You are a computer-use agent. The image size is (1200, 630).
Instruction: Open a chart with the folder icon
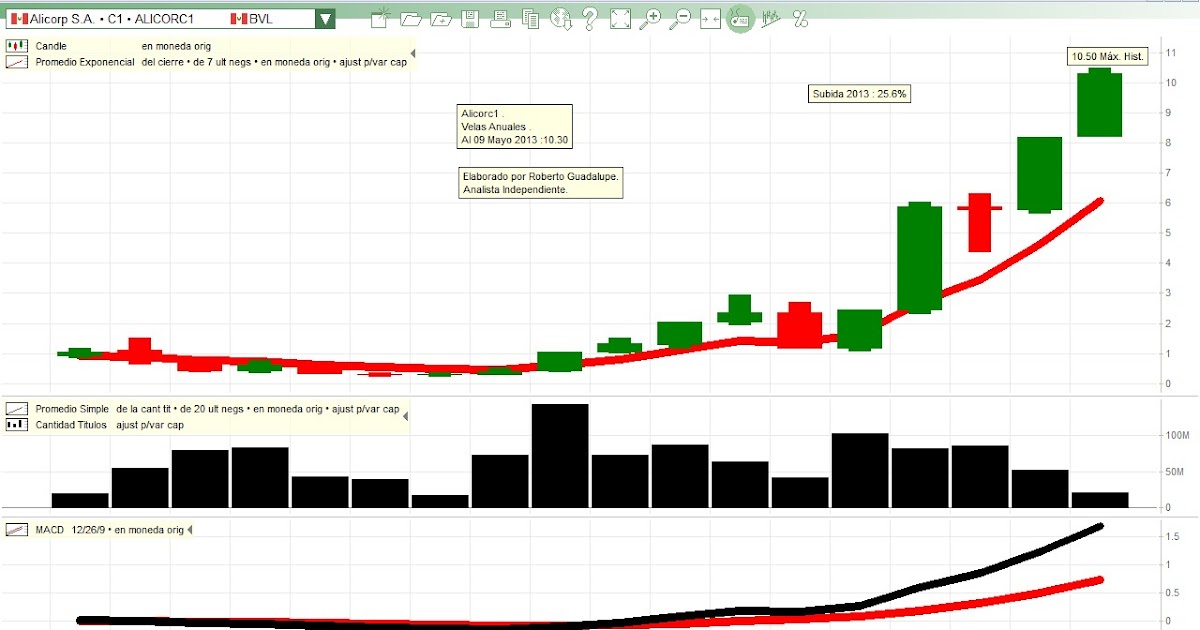[410, 18]
